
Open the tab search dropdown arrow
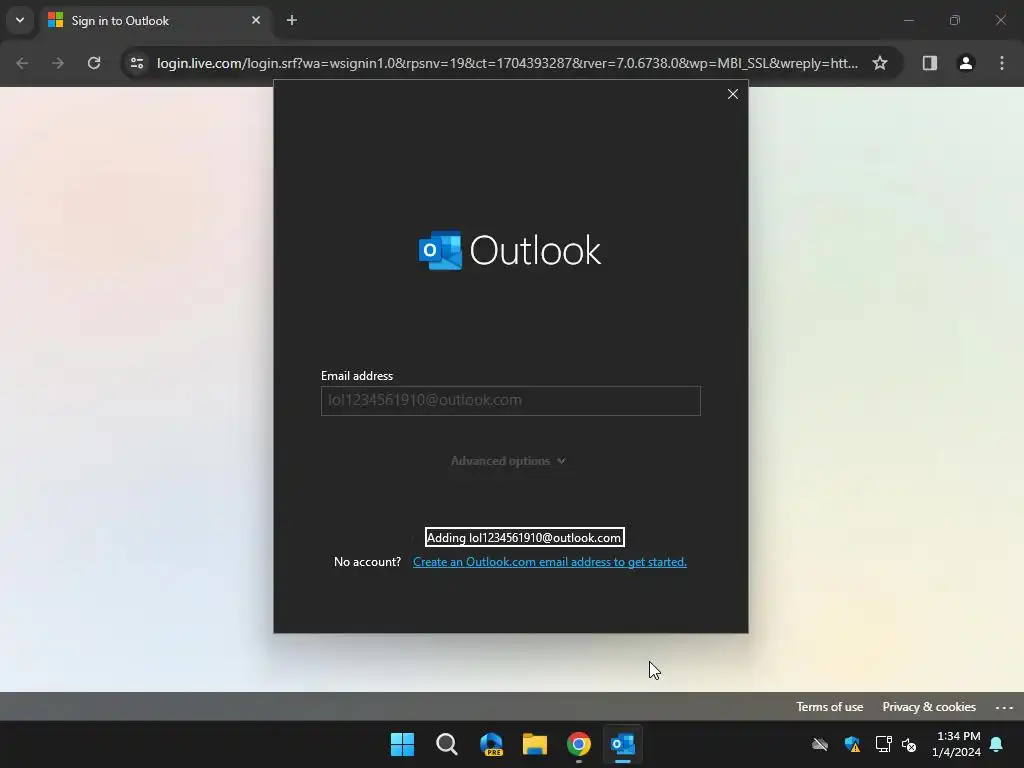click(20, 20)
